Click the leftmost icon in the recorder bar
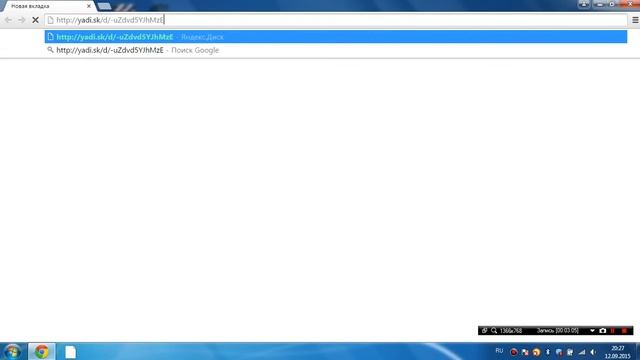The height and width of the screenshot is (360, 640). coord(484,331)
